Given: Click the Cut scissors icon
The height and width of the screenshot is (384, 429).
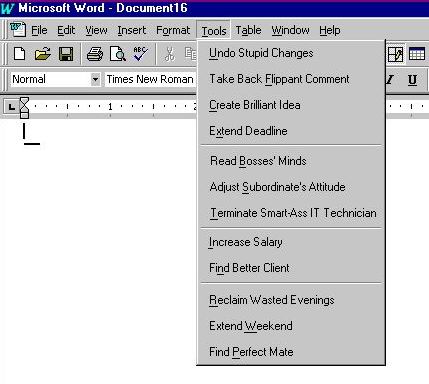Looking at the screenshot, I should (170, 54).
